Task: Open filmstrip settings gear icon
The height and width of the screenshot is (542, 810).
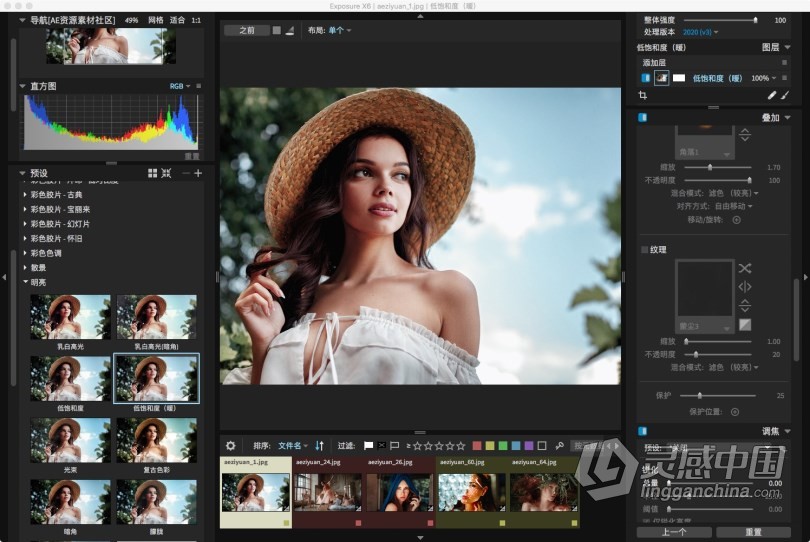Action: click(x=230, y=445)
